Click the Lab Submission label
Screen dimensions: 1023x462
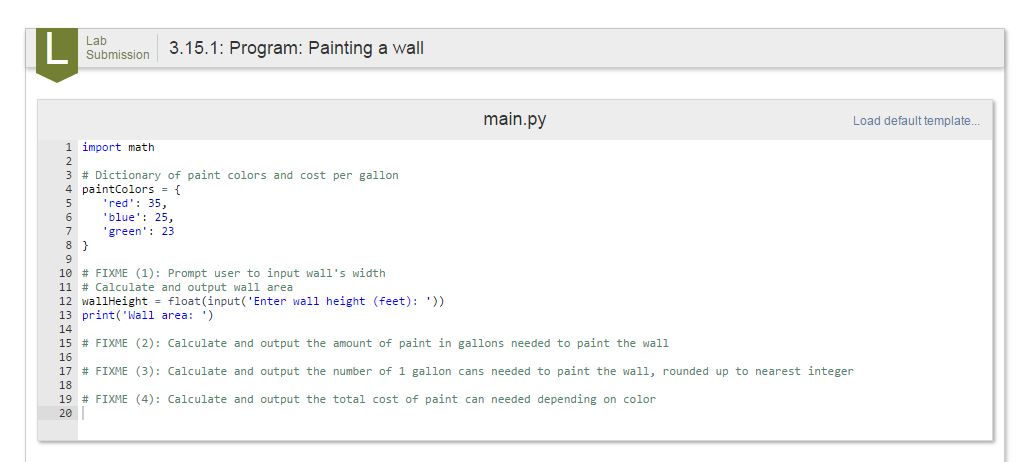click(x=117, y=48)
